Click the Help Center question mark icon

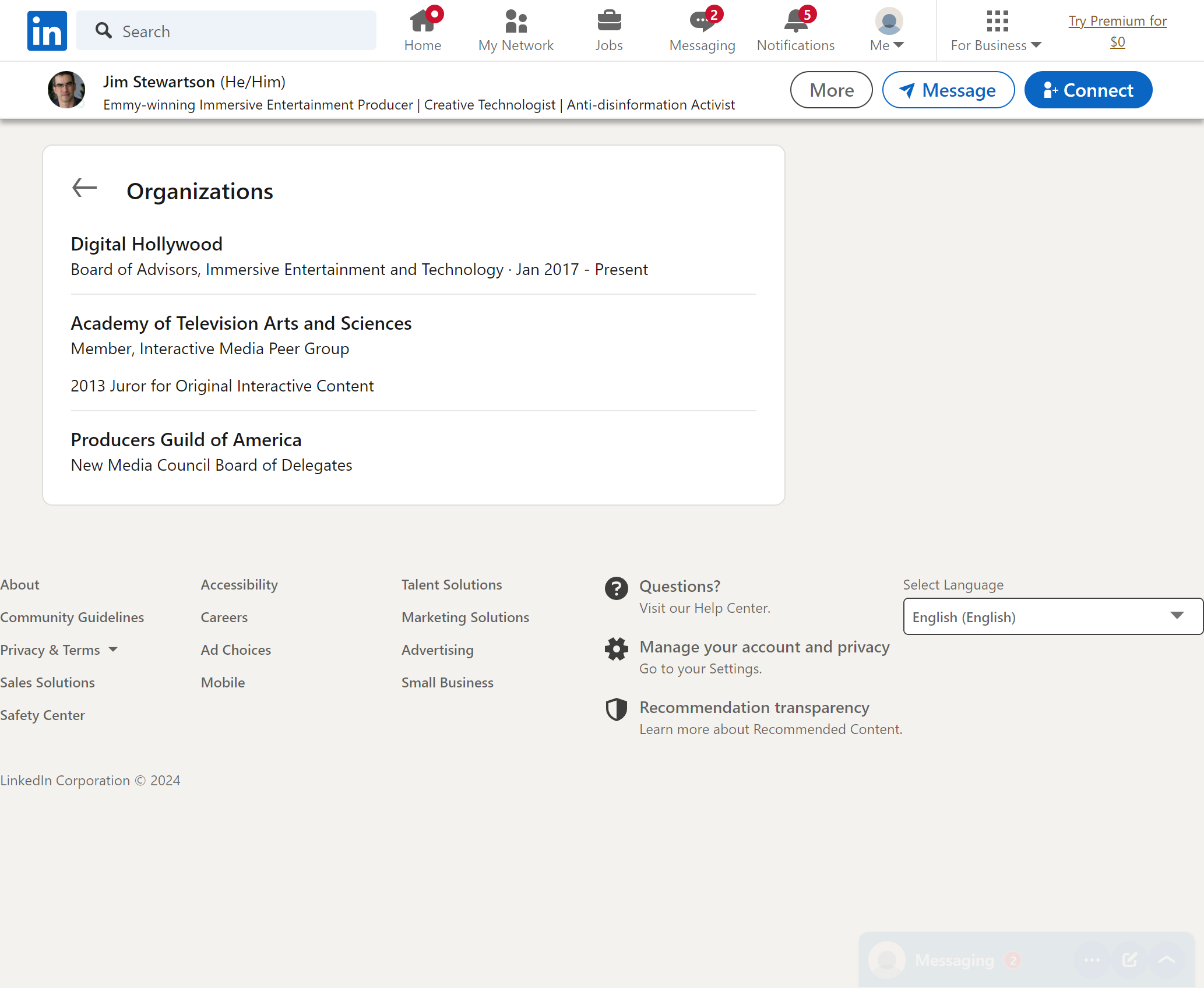click(616, 588)
